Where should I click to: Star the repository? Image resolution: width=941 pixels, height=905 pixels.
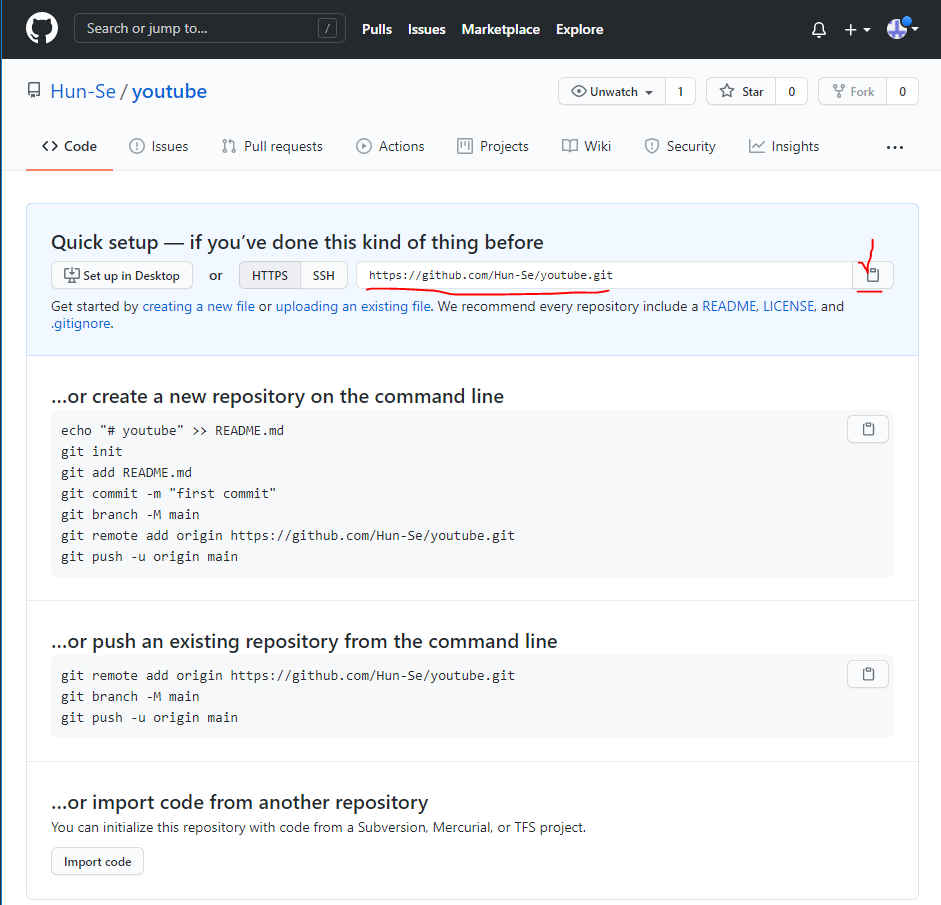tap(741, 91)
